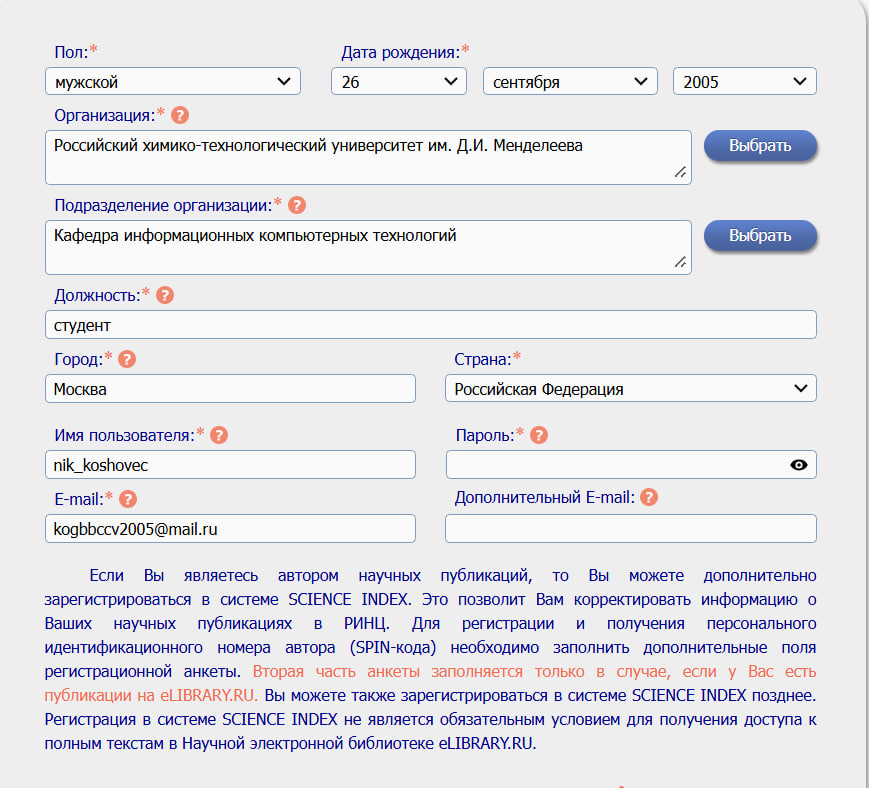Open Страна dropdown with Российская Федерация

(630, 388)
